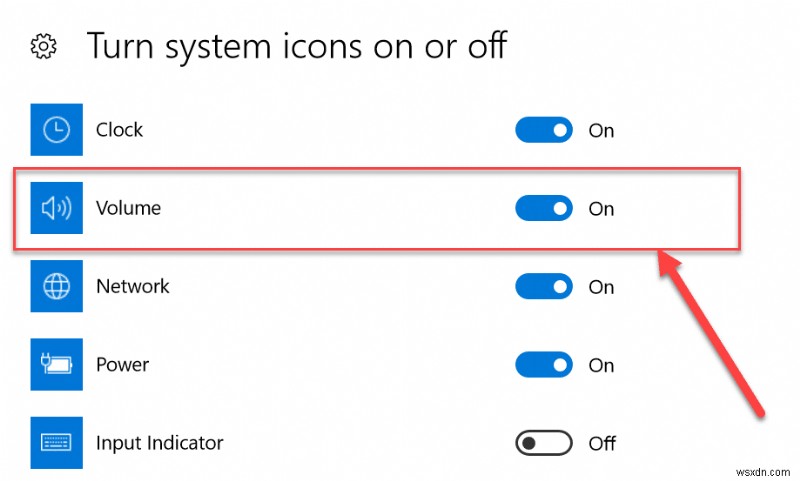Click the Power text label
Viewport: 800px width, 481px height.
pyautogui.click(x=123, y=365)
